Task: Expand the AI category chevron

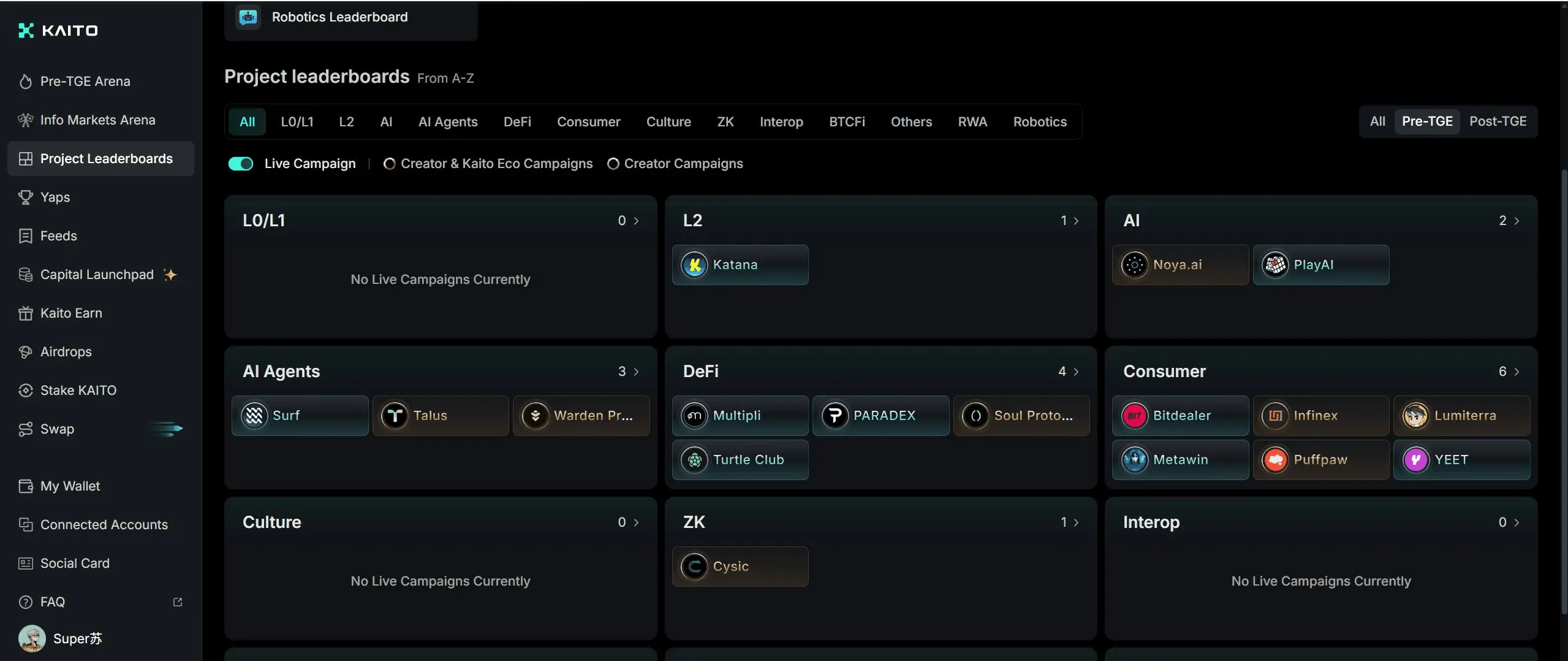Action: pos(1517,221)
